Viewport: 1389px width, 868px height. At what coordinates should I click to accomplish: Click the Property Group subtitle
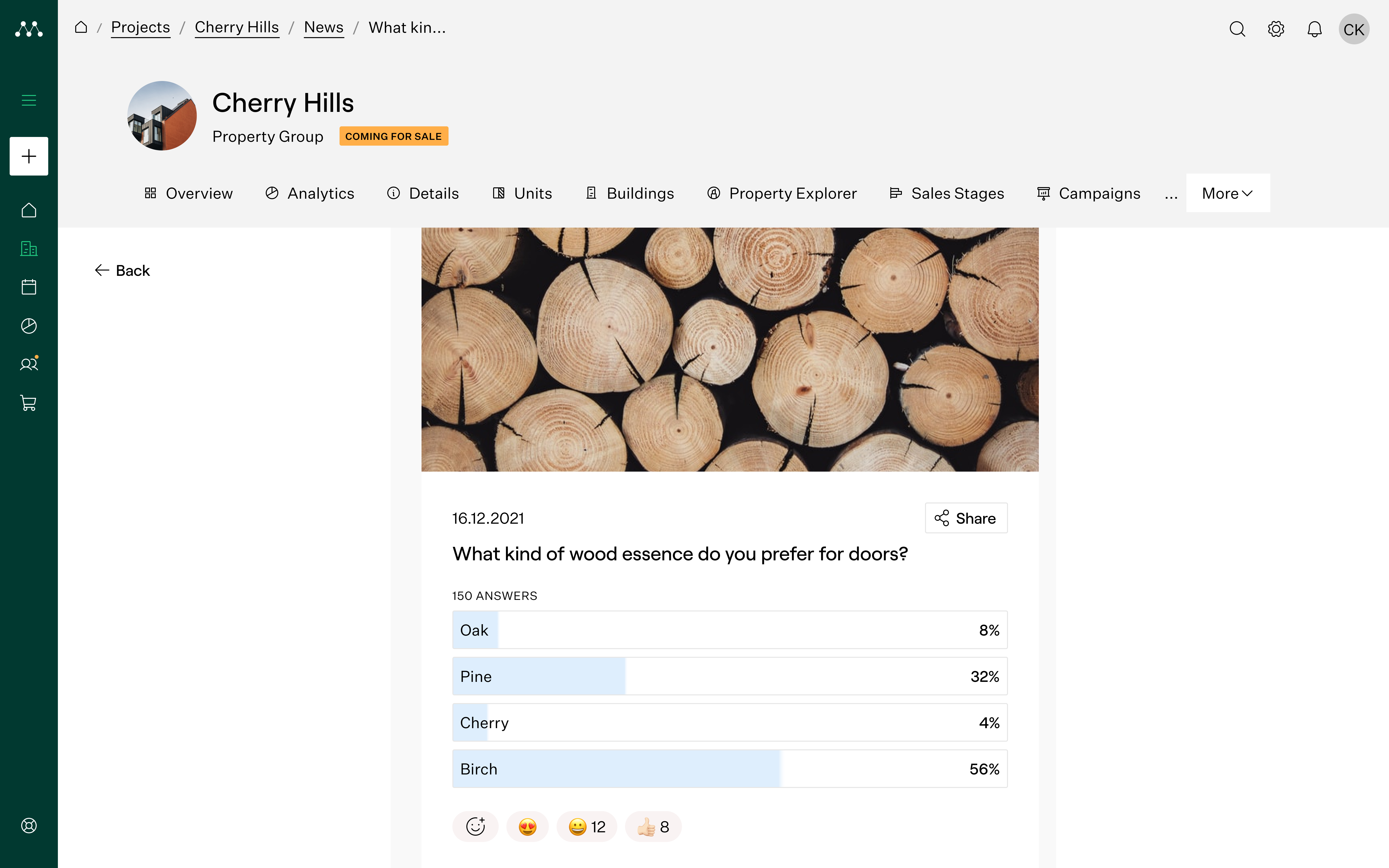point(268,137)
